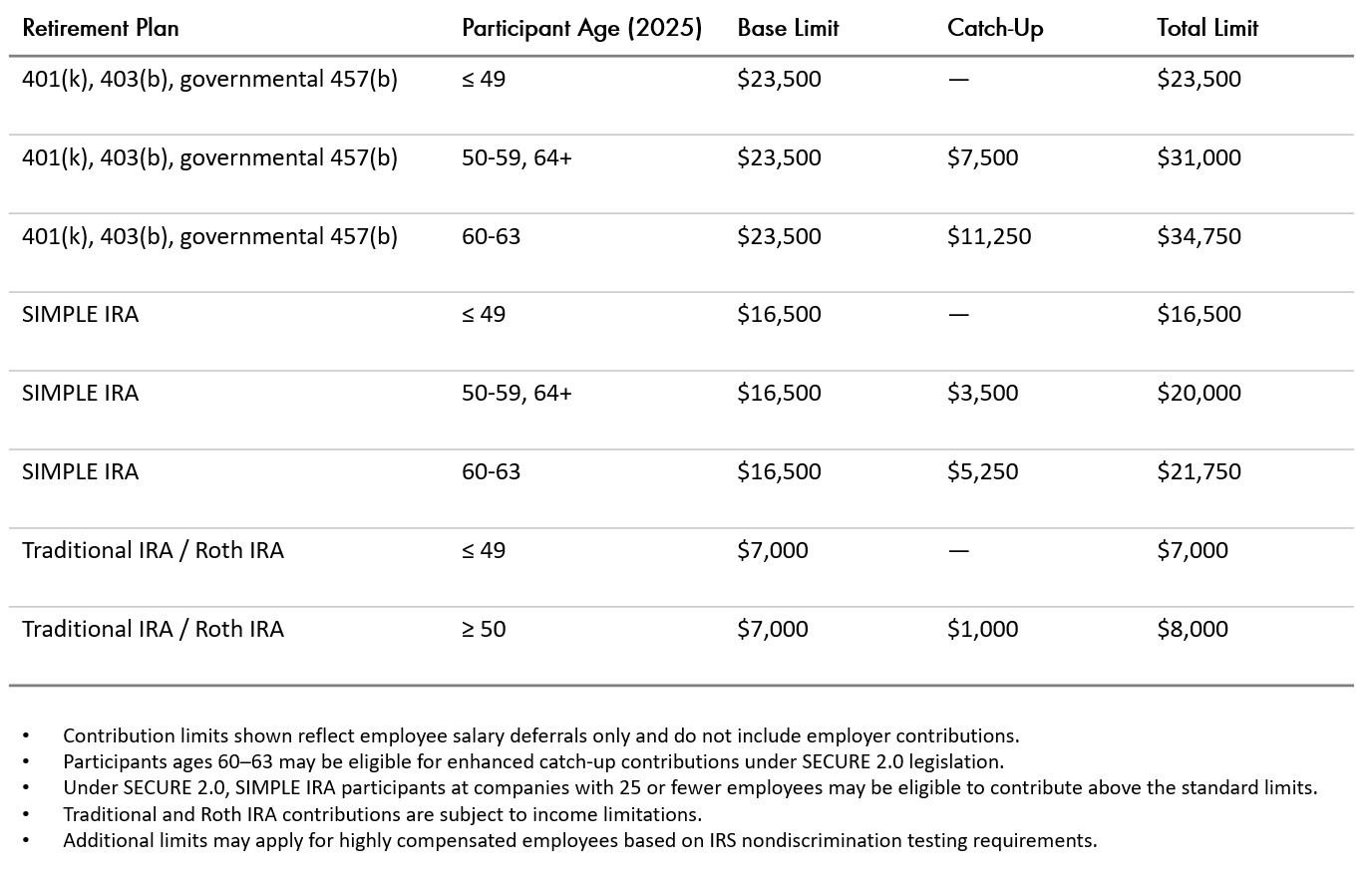Select the footnote about ages 60–63 catch-up
The width and height of the screenshot is (1372, 873).
point(532,761)
